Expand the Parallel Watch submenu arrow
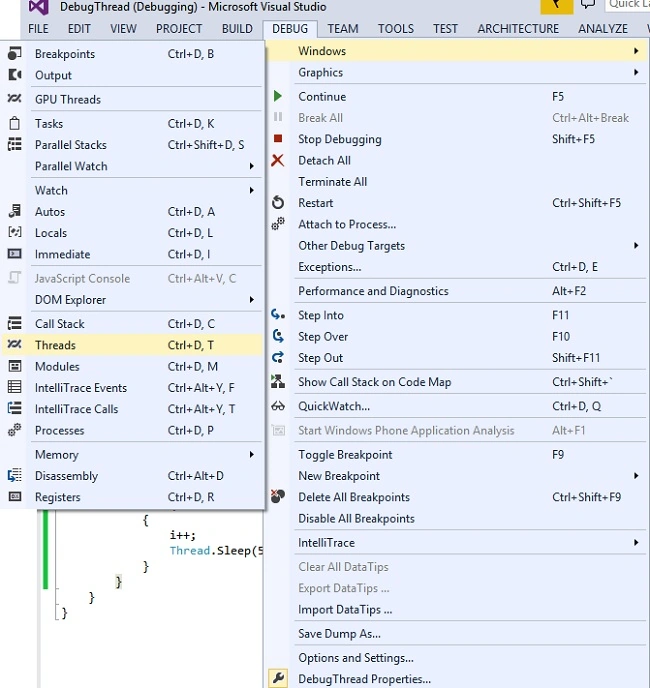 tap(251, 166)
